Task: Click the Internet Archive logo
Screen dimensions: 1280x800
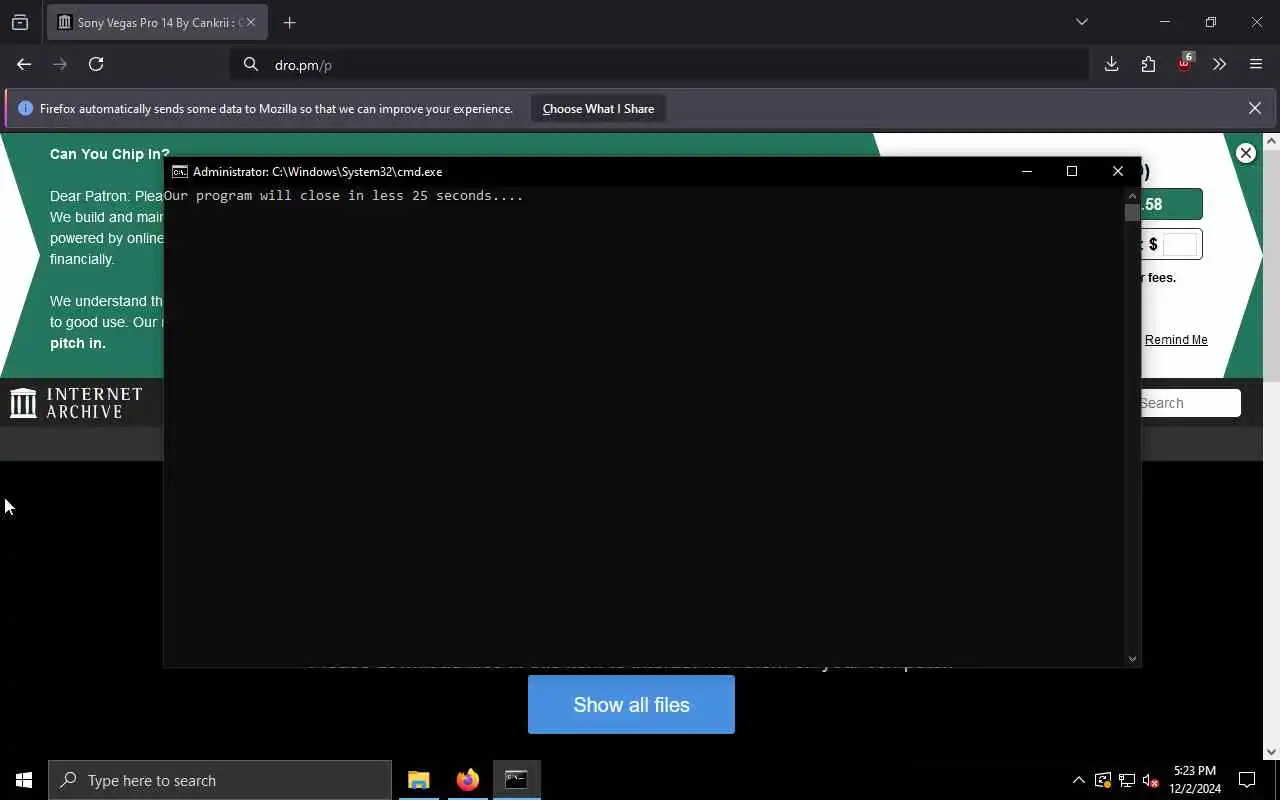Action: pyautogui.click(x=76, y=403)
